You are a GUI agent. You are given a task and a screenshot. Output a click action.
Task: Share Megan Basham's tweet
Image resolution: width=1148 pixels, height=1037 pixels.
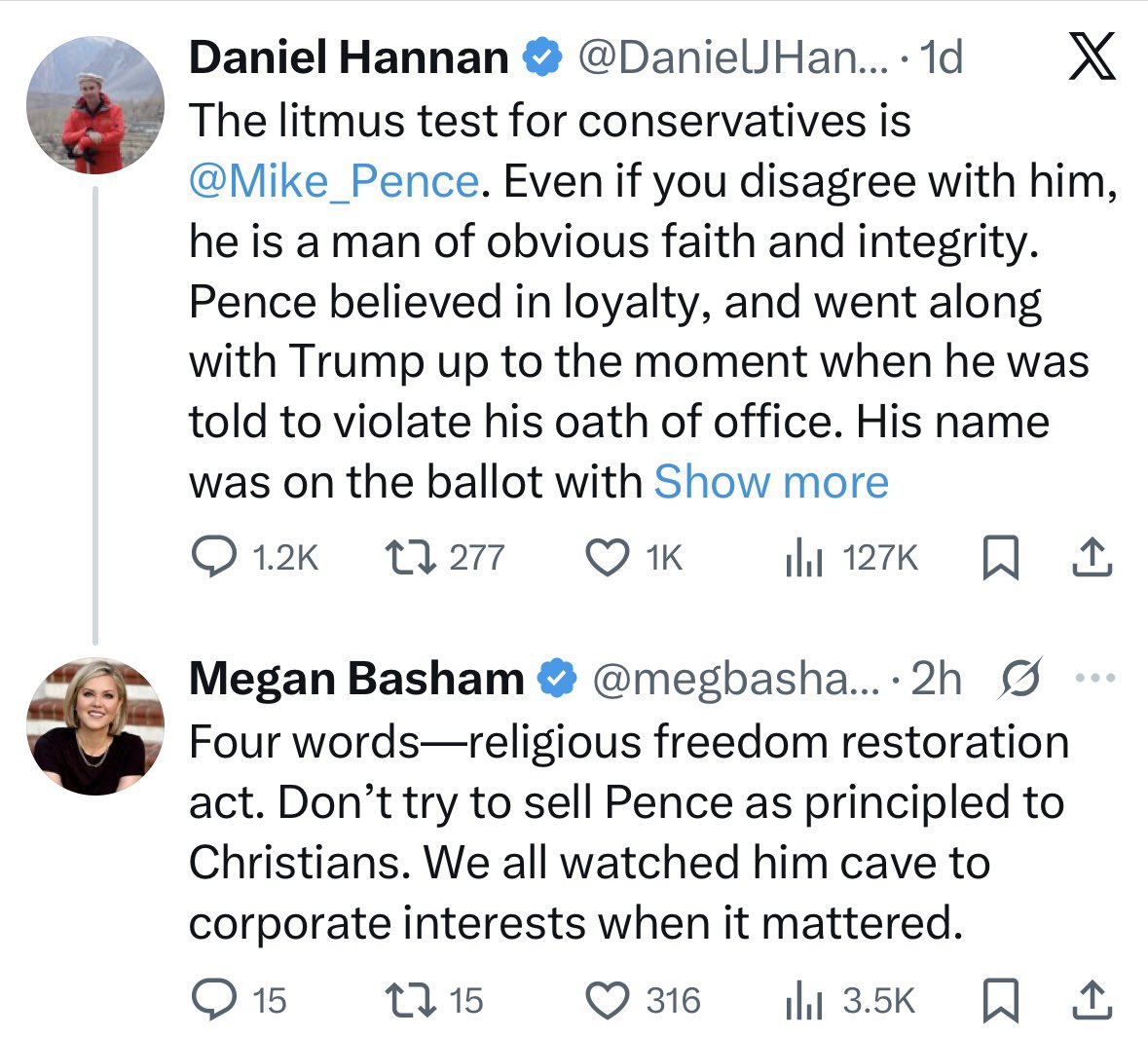[1091, 1000]
